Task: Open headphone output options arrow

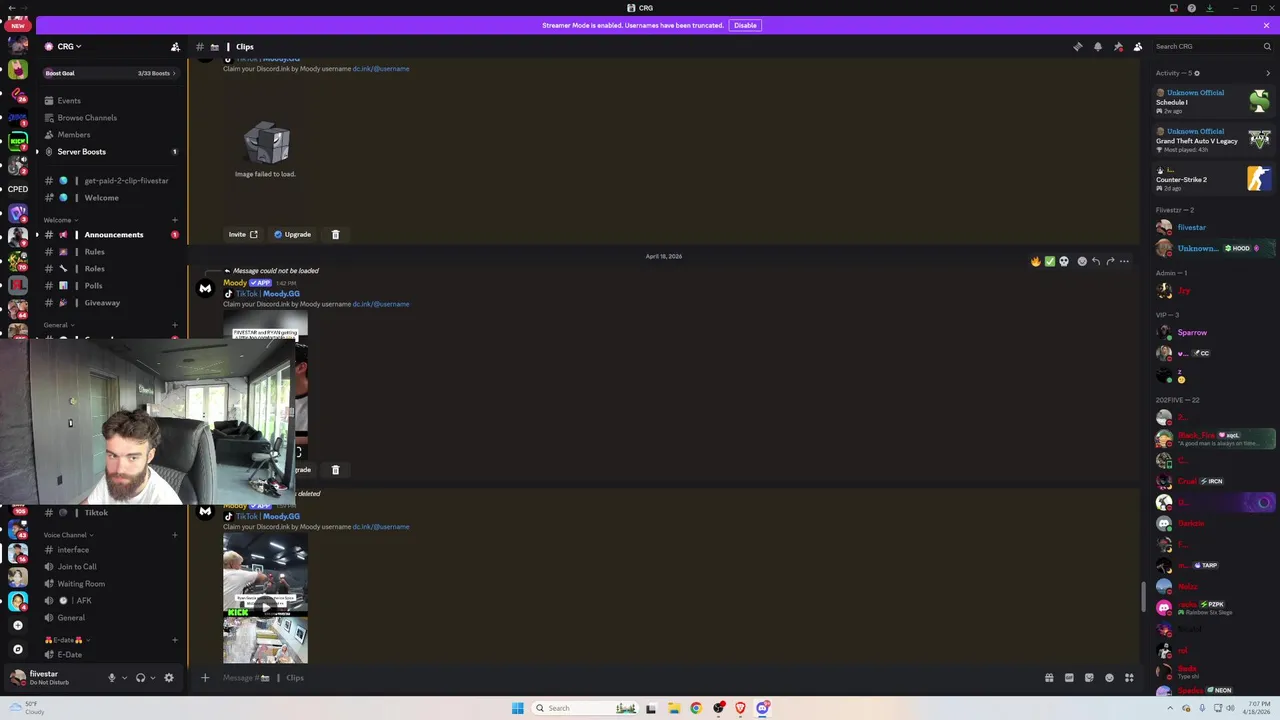Action: point(152,678)
